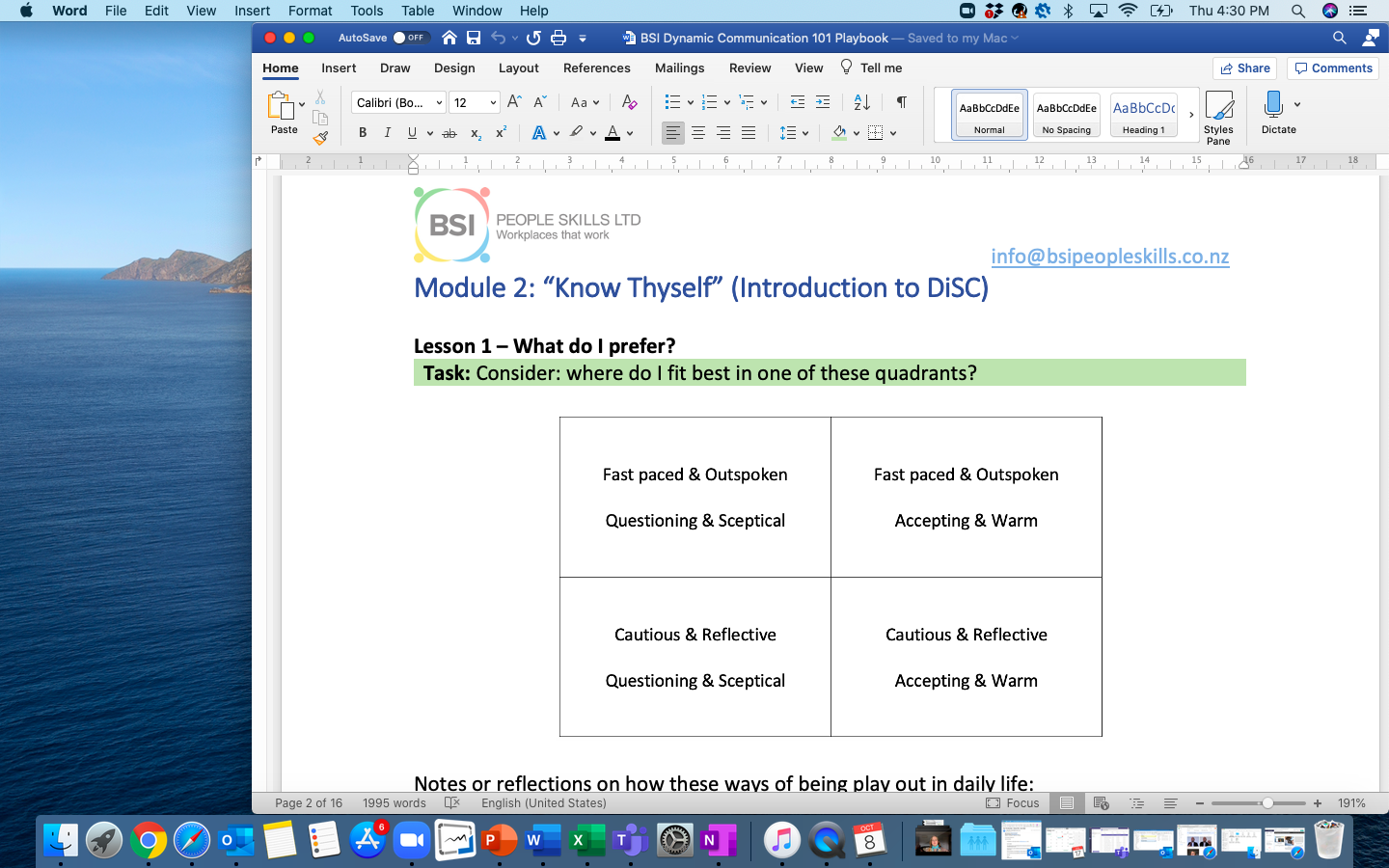The height and width of the screenshot is (868, 1389).
Task: Open the Design ribbon tab
Action: (x=454, y=68)
